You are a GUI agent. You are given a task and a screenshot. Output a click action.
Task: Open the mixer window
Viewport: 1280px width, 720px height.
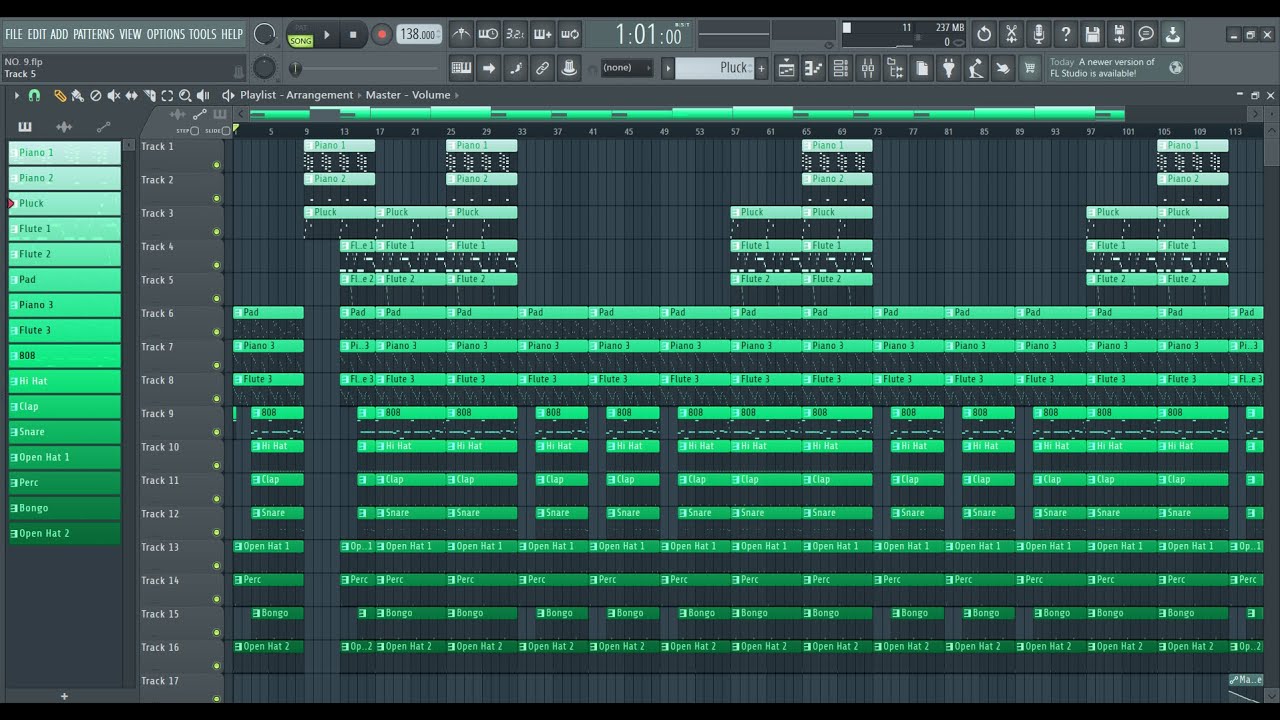coord(868,68)
